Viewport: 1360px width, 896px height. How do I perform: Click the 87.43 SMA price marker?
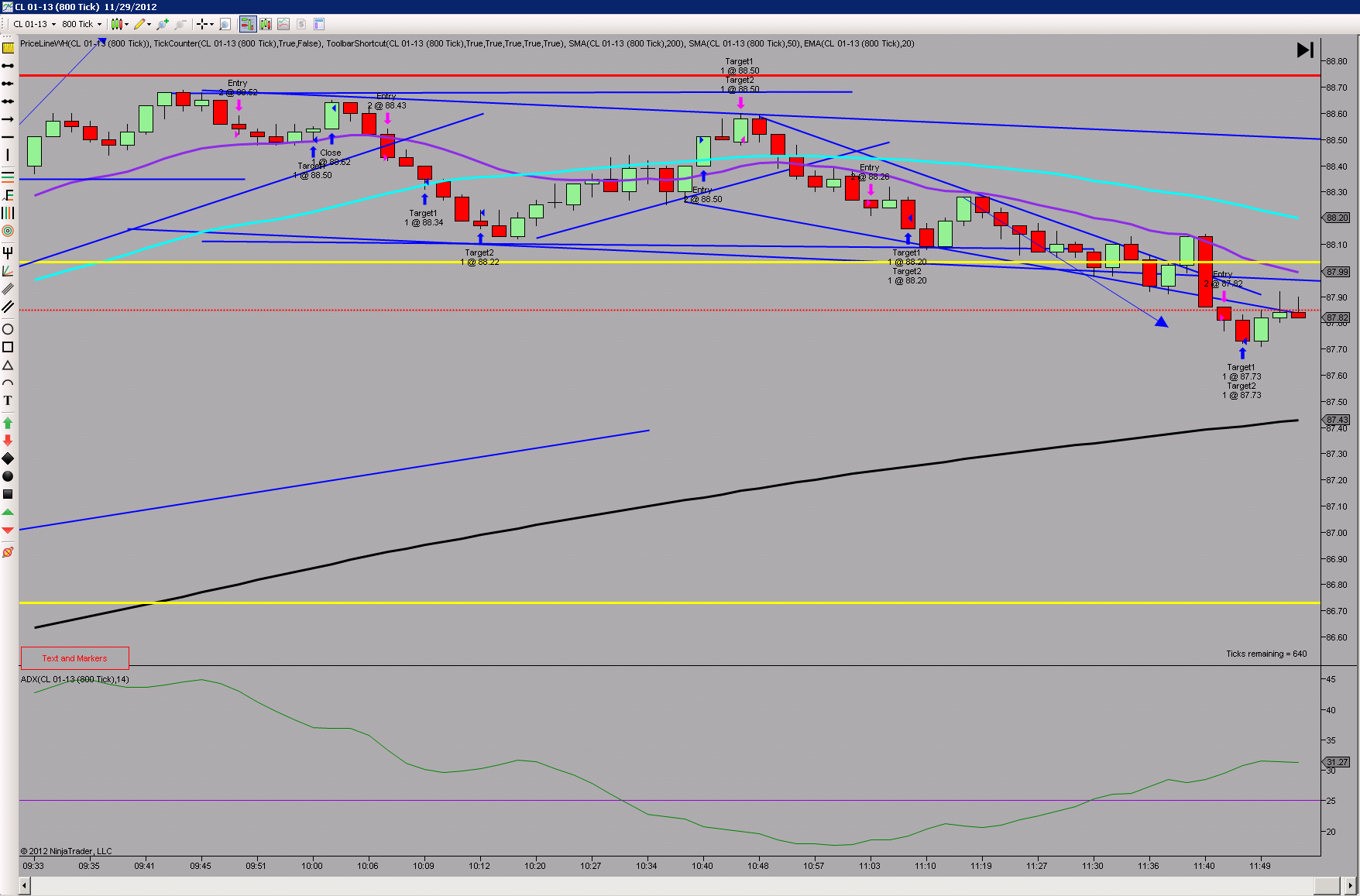(1337, 420)
